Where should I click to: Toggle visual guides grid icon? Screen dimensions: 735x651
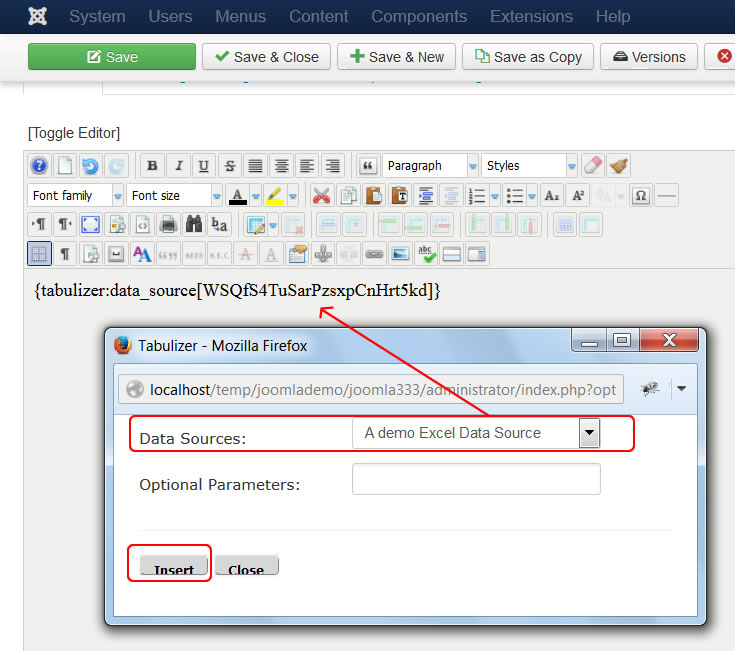[39, 253]
